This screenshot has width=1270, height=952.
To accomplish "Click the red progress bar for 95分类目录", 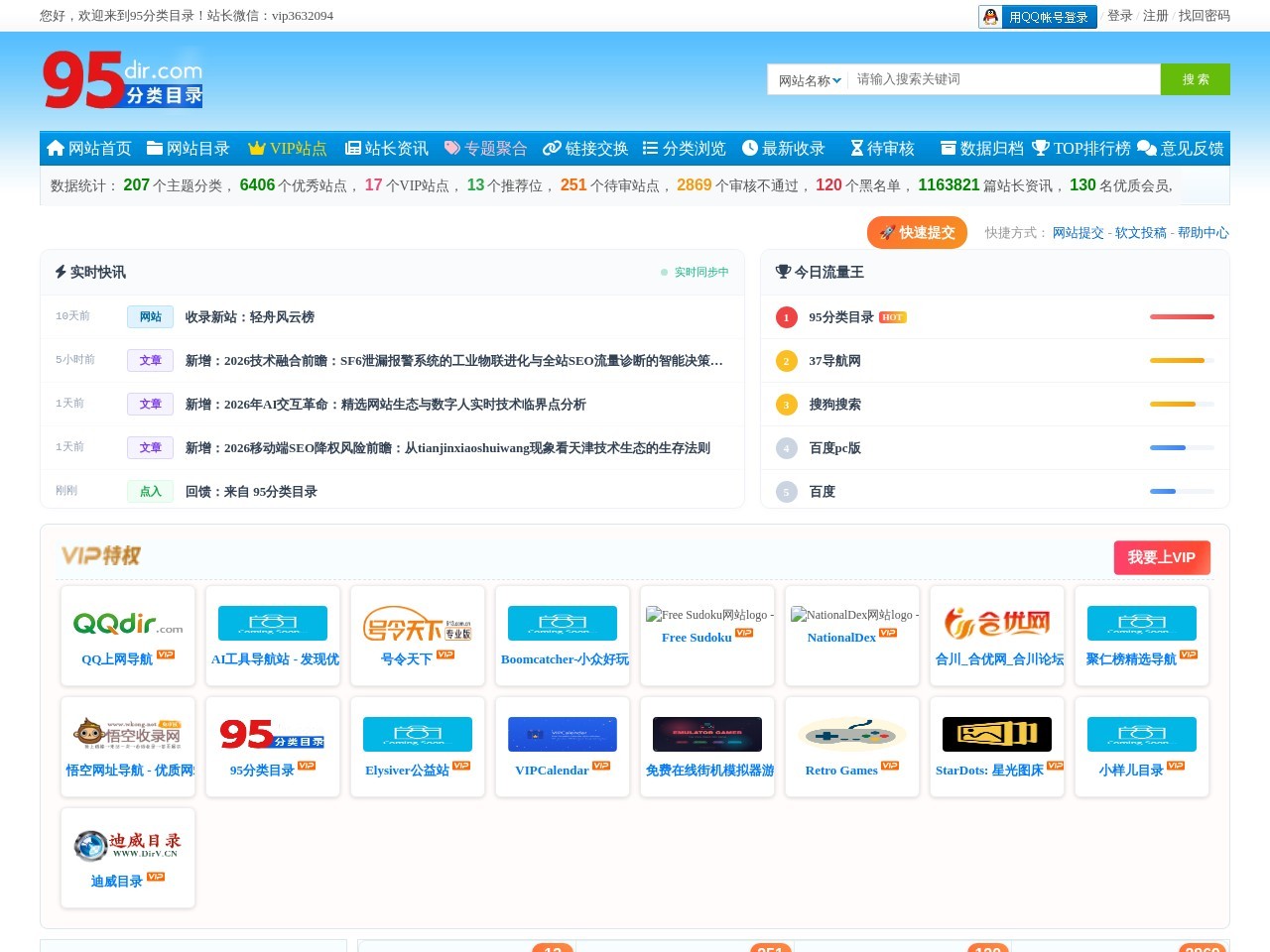I will tap(1182, 317).
